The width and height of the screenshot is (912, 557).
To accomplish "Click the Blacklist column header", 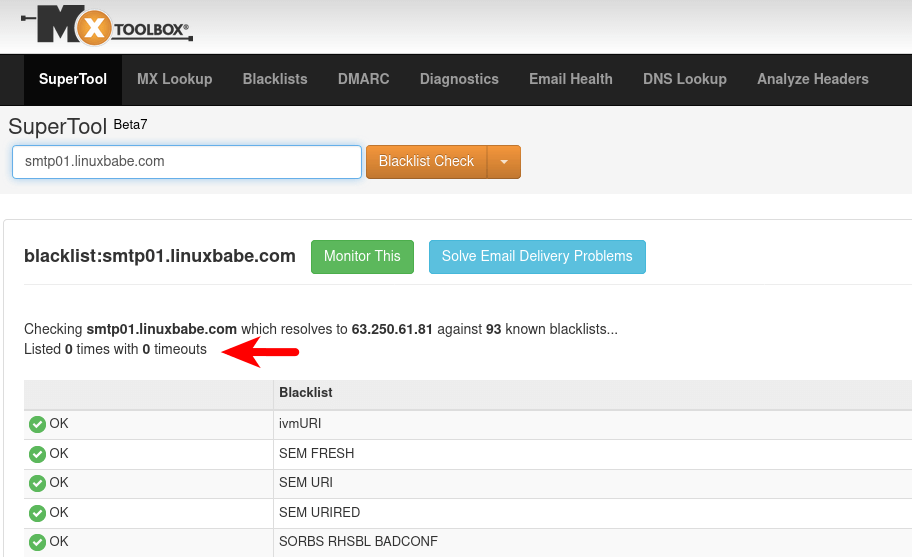I will coord(305,393).
